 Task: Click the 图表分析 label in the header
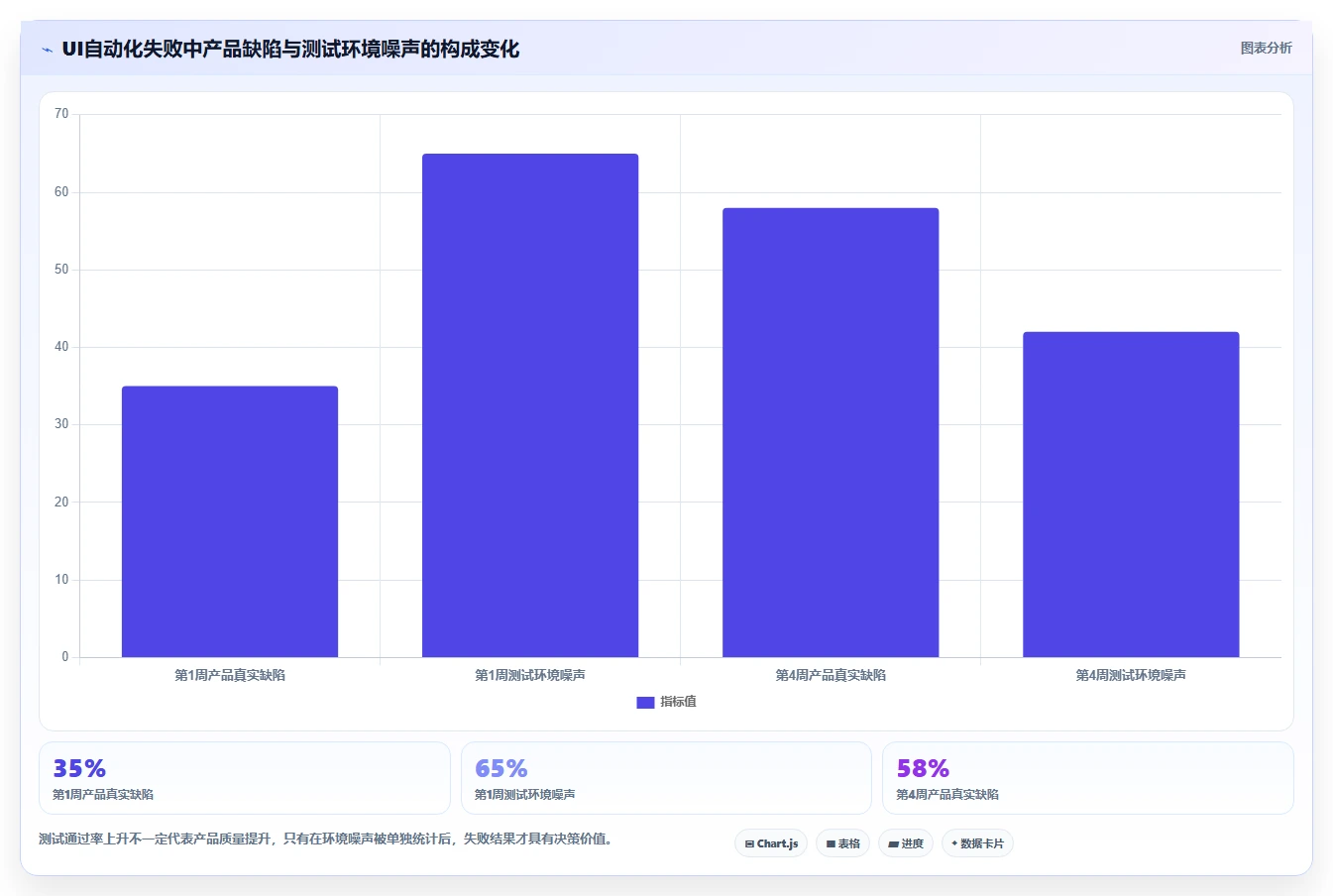click(1266, 48)
